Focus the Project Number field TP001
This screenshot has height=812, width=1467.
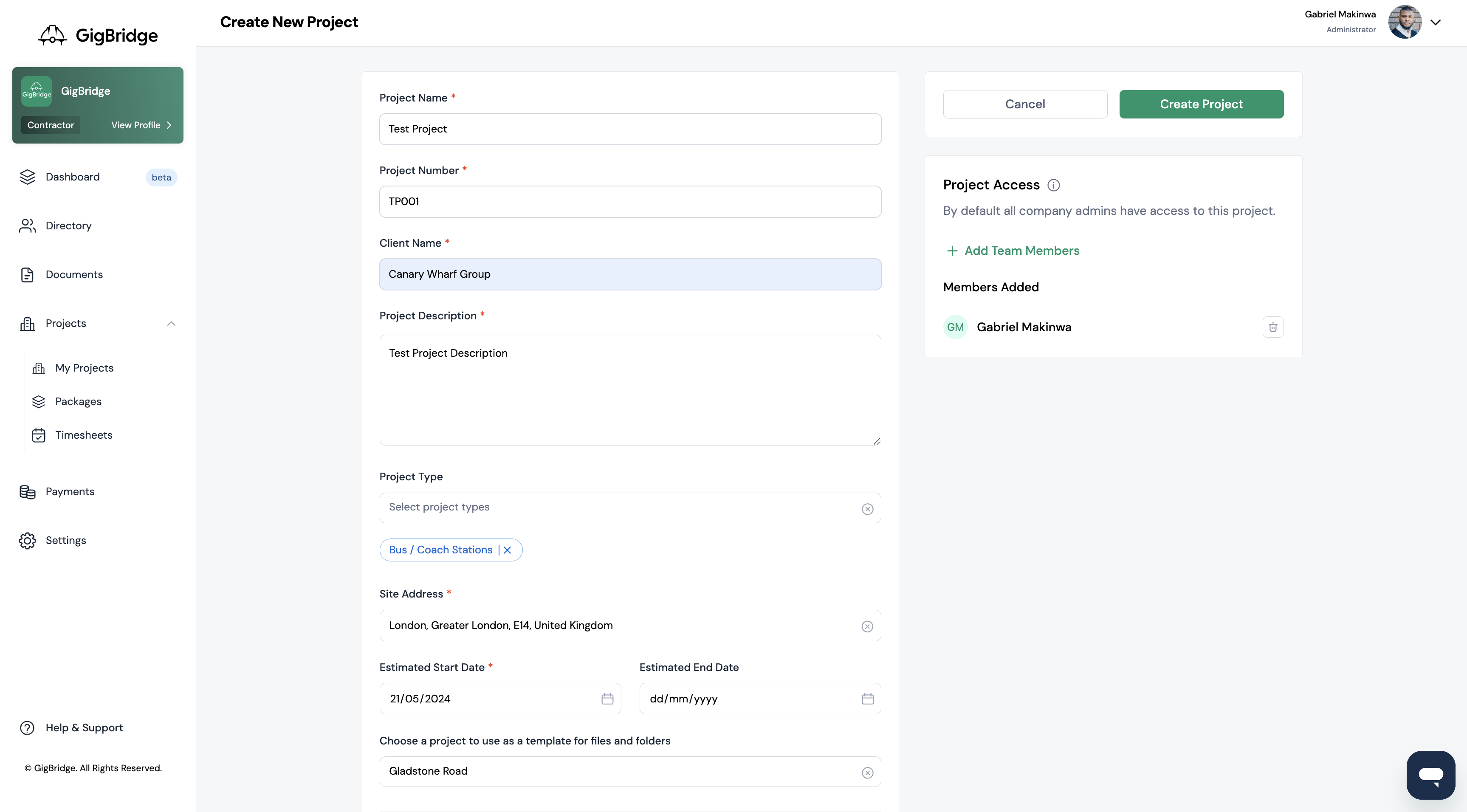pyautogui.click(x=630, y=202)
